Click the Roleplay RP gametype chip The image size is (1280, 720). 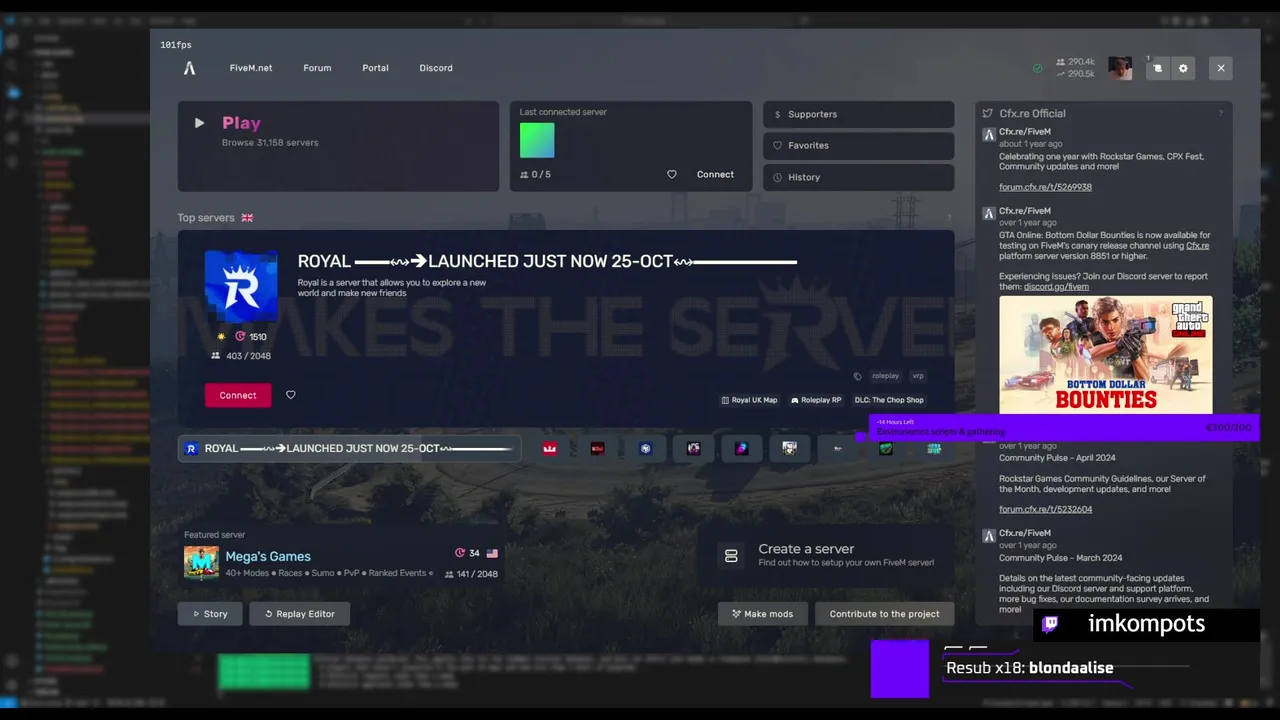tap(816, 400)
